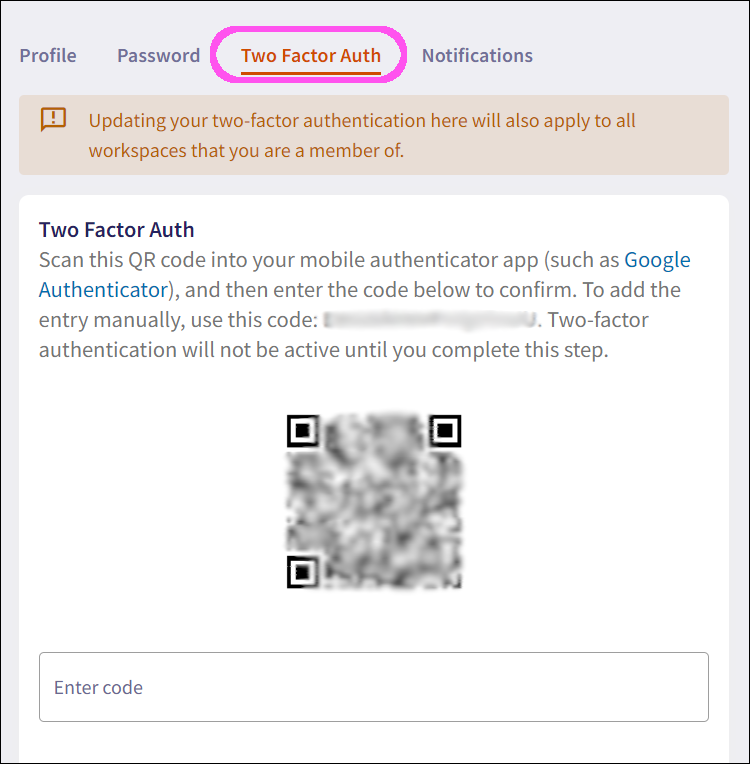
Task: Focus the Enter code input field
Action: pyautogui.click(x=374, y=687)
